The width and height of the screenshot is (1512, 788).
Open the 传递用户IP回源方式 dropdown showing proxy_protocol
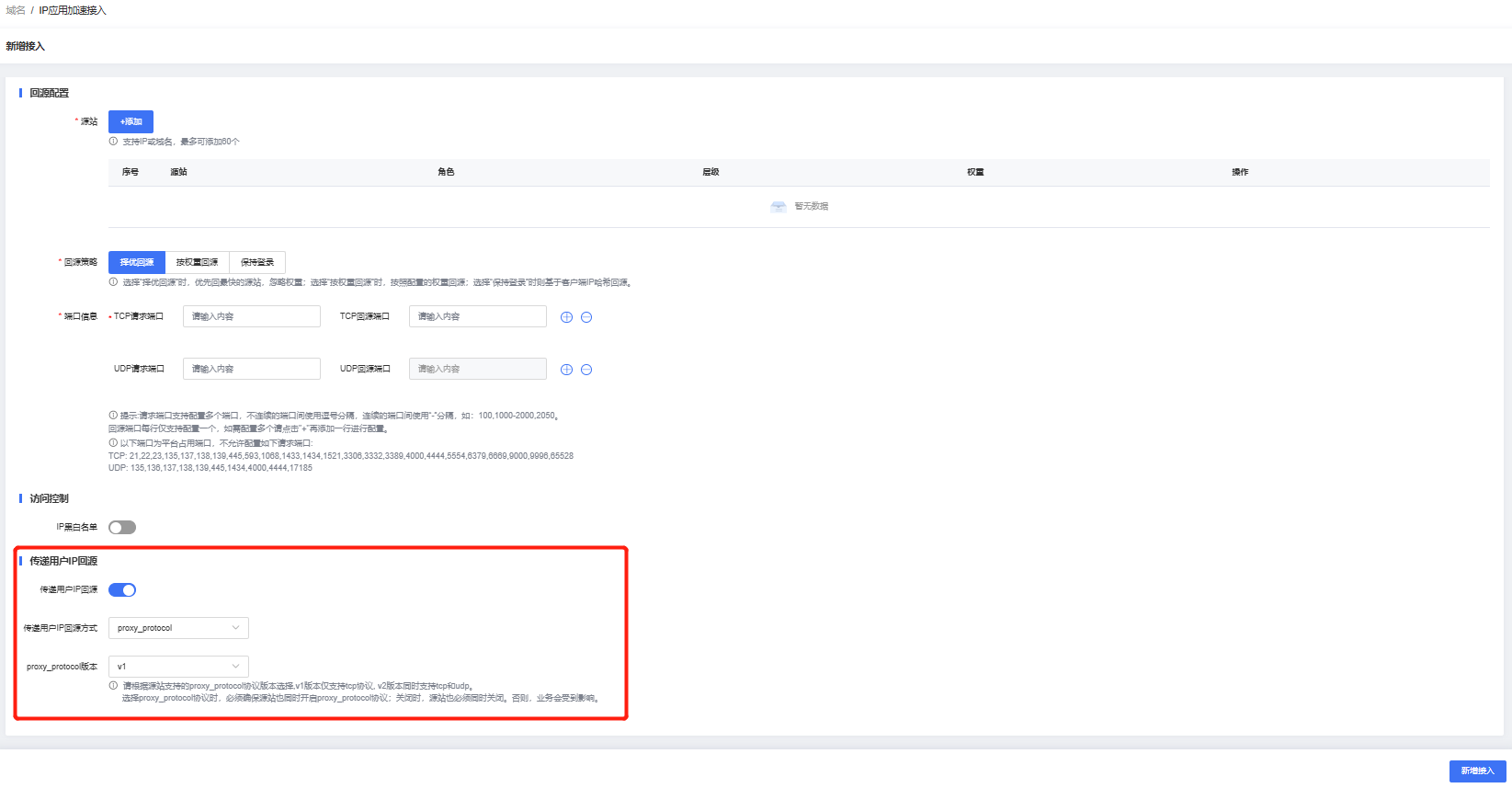[178, 628]
